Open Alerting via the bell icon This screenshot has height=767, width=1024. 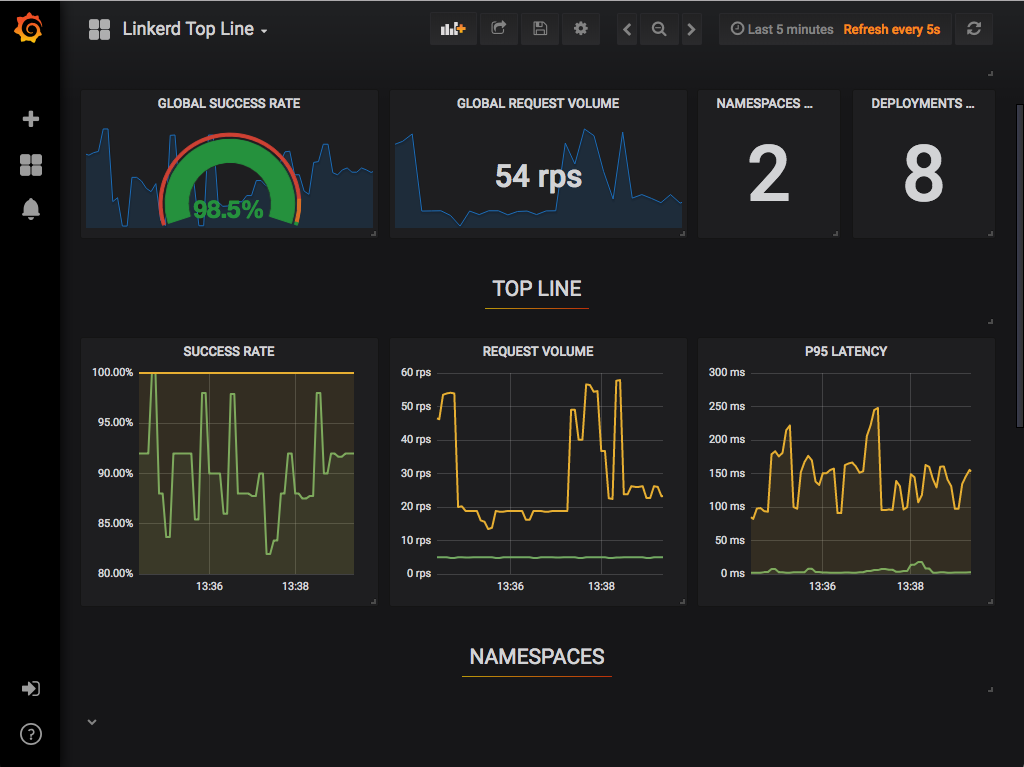30,210
